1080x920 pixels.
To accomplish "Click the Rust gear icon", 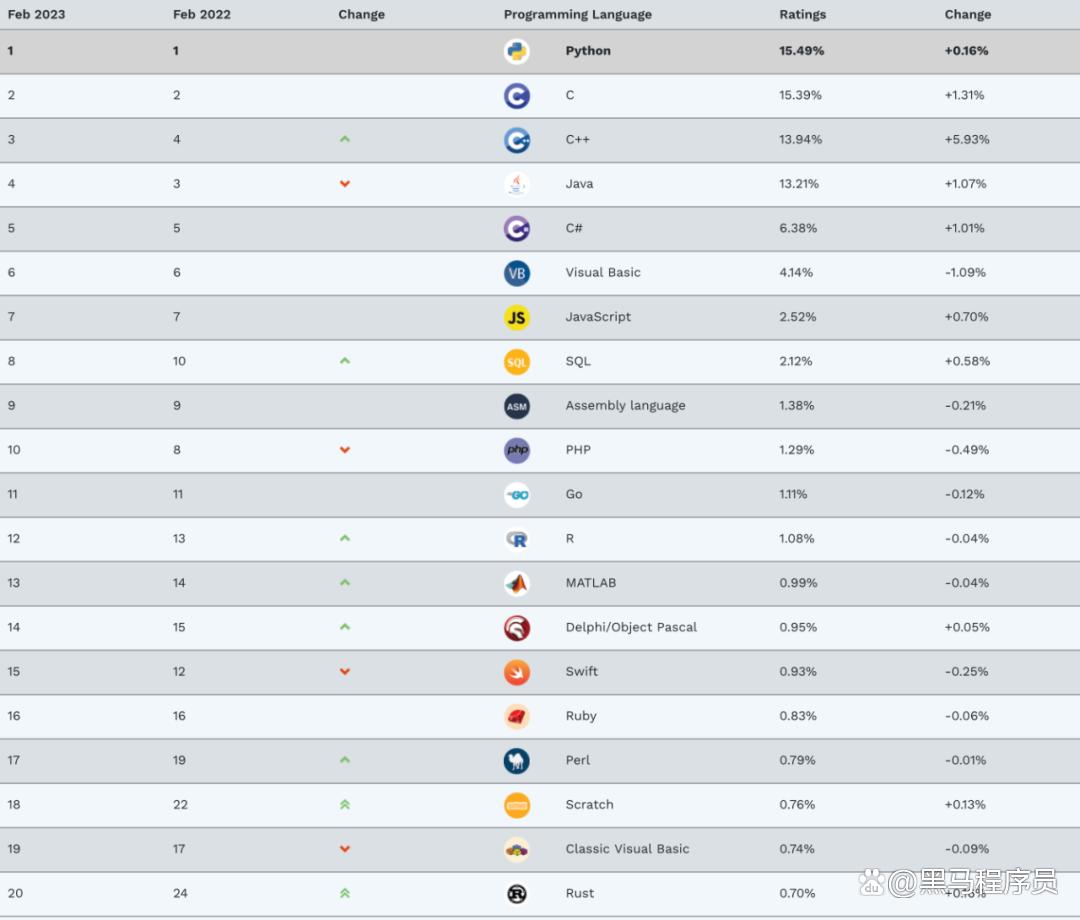I will [x=516, y=893].
